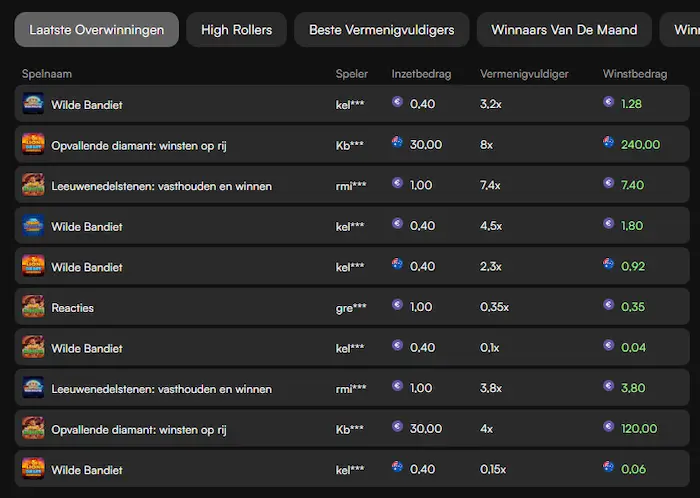Click game thumbnail beside 240,00 win row

tap(33, 144)
